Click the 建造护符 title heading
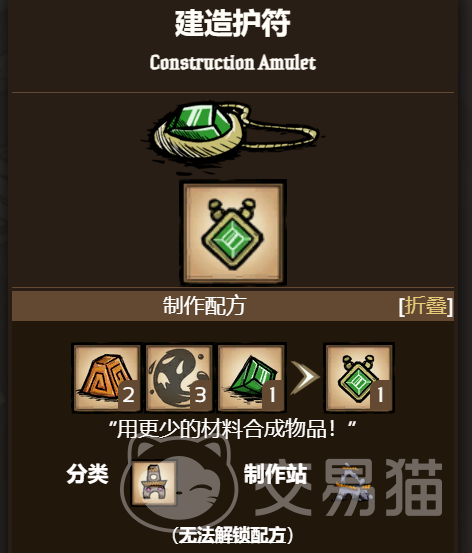This screenshot has width=472, height=553. tap(233, 23)
